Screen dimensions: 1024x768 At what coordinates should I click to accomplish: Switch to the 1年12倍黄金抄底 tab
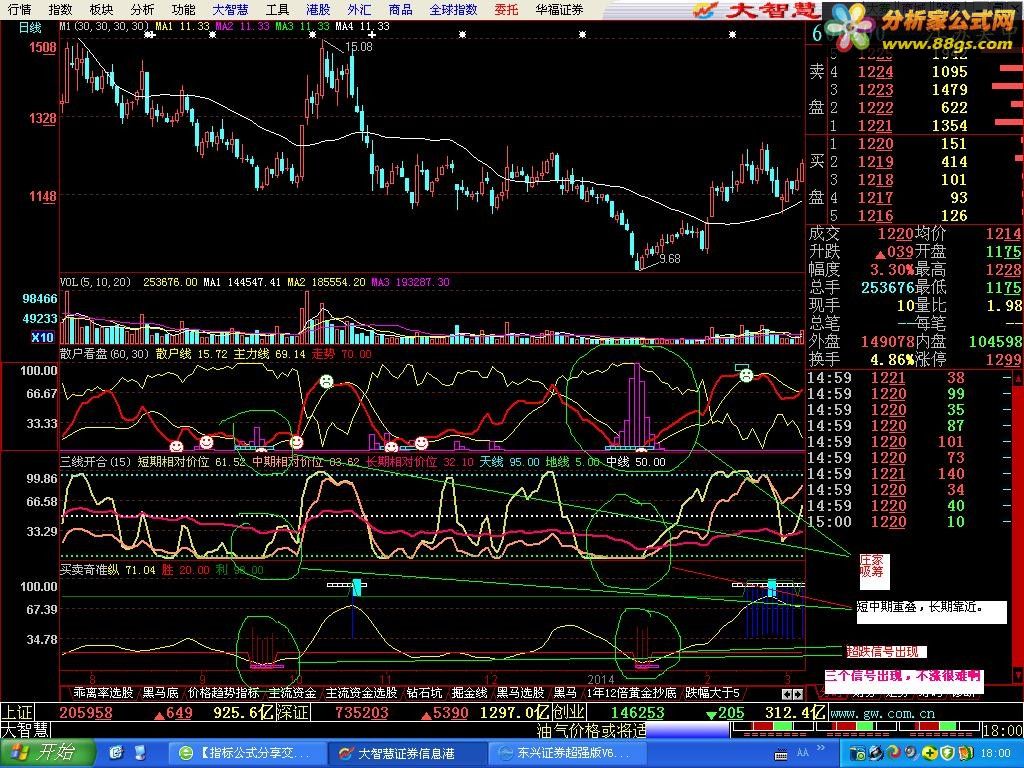point(631,692)
